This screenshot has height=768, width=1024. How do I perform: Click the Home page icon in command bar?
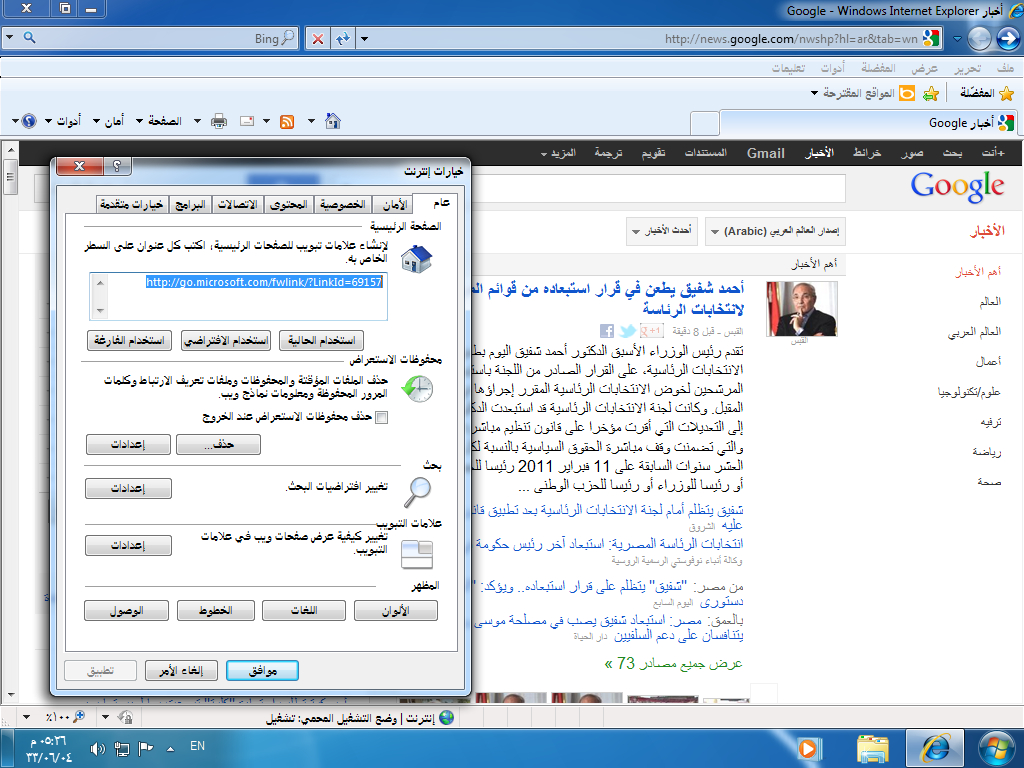(333, 121)
